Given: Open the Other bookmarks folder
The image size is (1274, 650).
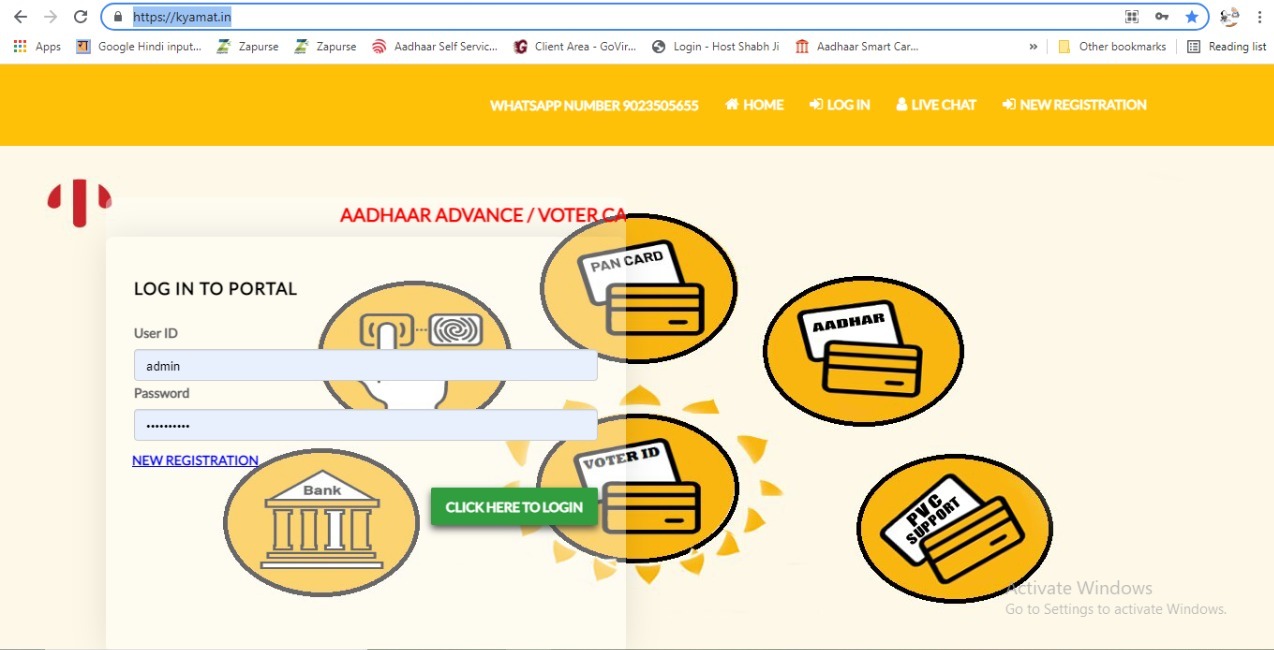Looking at the screenshot, I should pos(1112,46).
